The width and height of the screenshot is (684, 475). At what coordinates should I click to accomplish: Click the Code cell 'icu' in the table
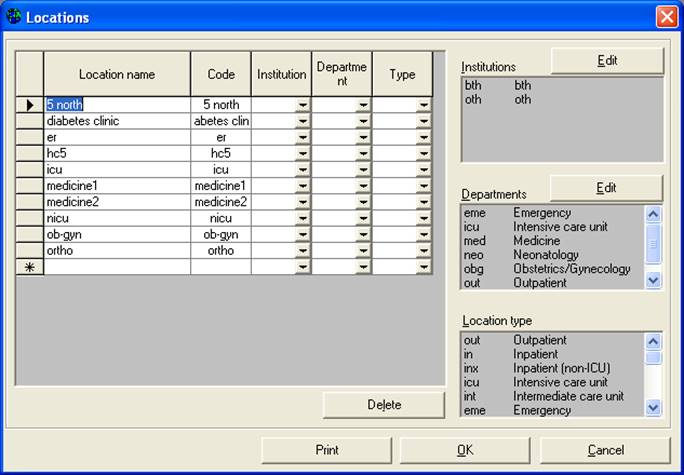[x=221, y=170]
